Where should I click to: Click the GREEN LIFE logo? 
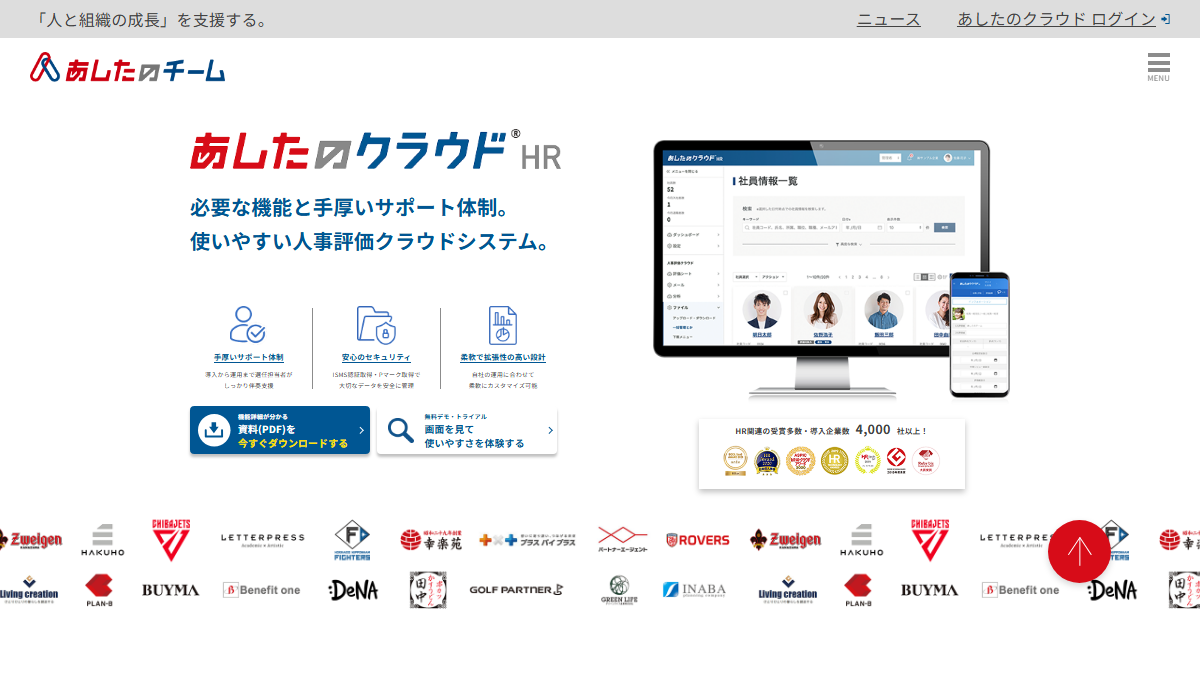[619, 590]
